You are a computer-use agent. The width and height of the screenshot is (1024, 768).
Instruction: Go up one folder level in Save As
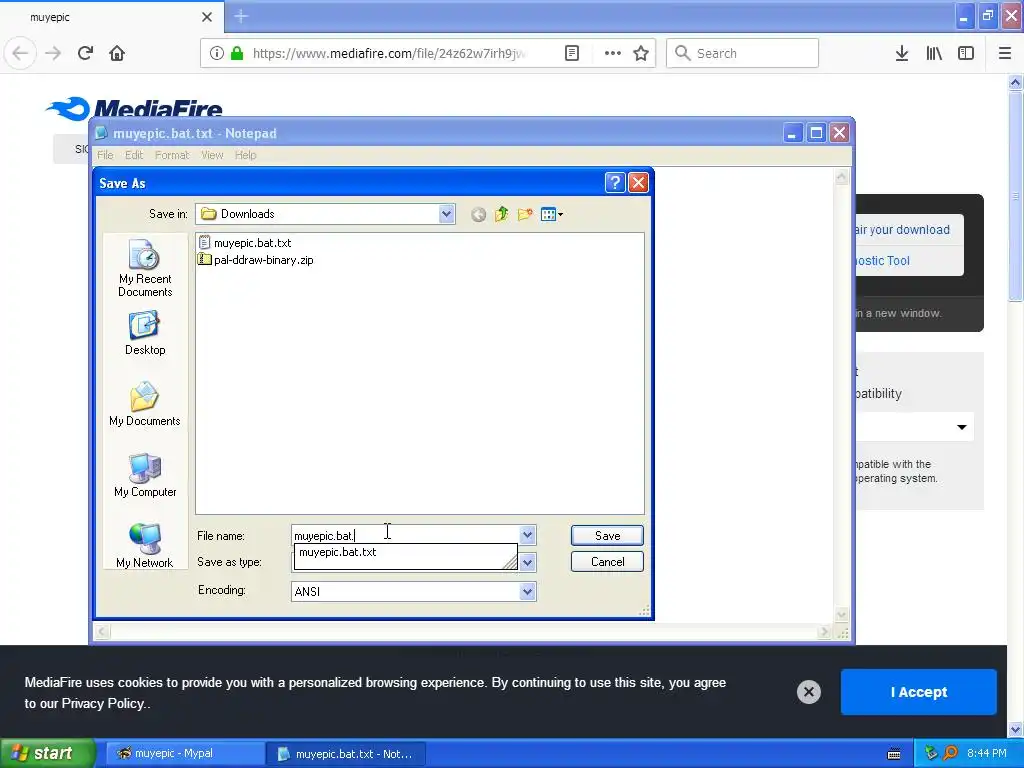(x=502, y=214)
